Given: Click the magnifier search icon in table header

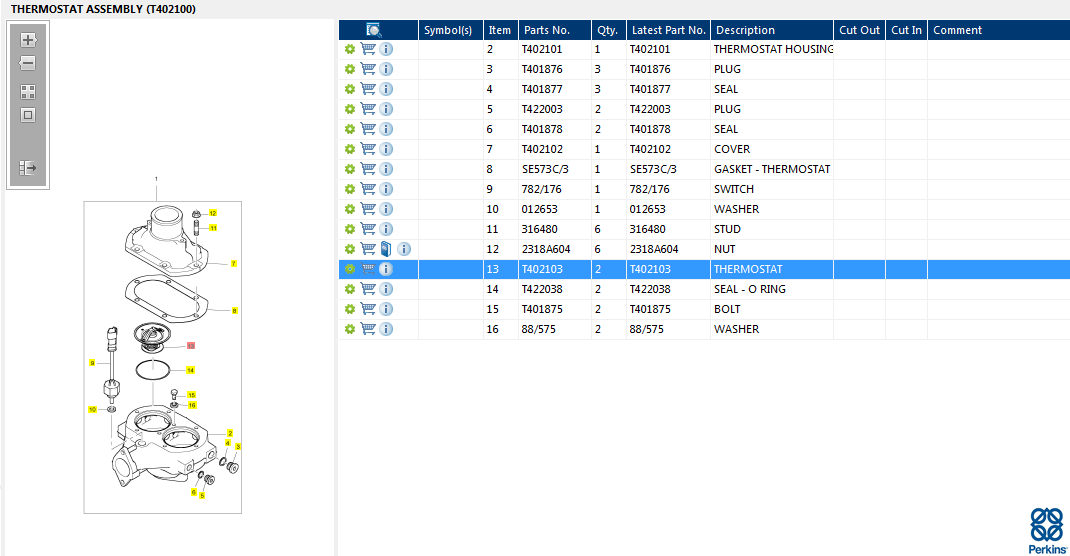Looking at the screenshot, I should [374, 30].
